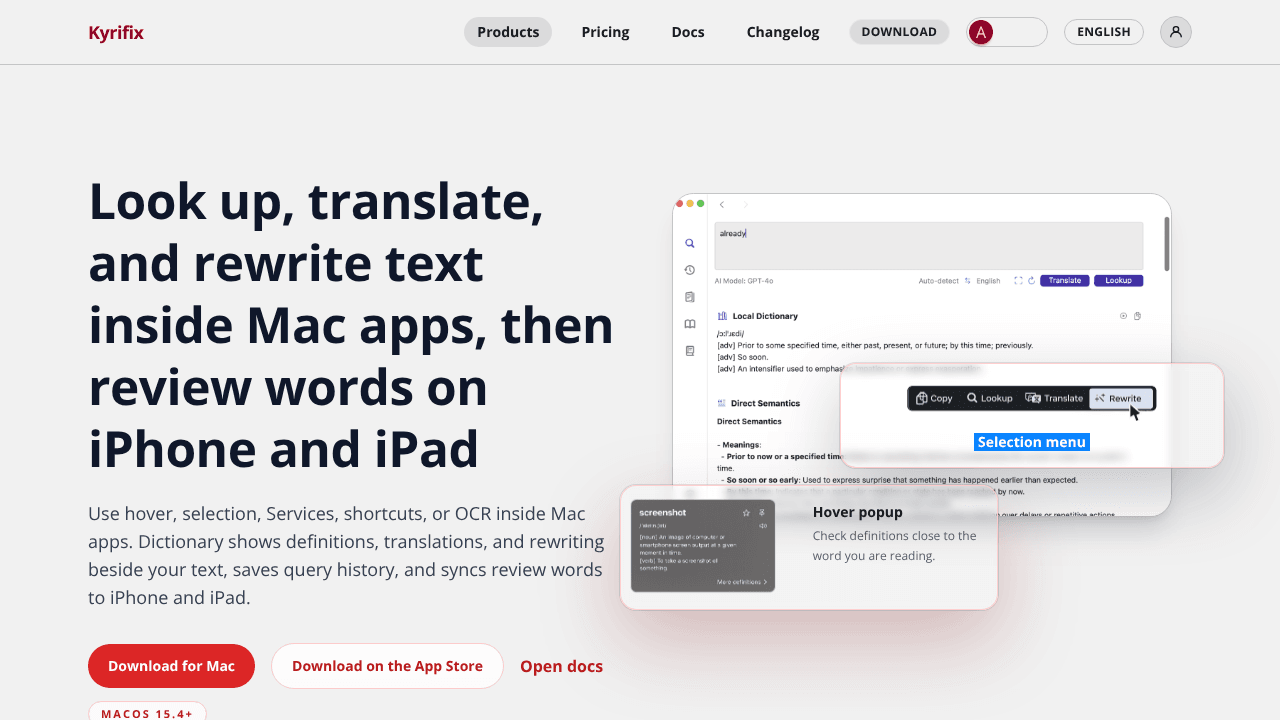The image size is (1280, 720).
Task: Open the ENGLISH language selector
Action: click(1104, 32)
